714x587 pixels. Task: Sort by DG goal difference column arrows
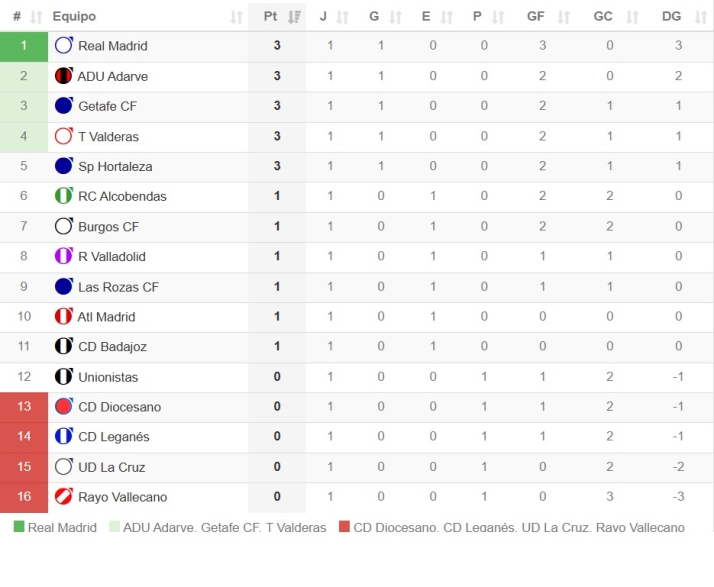click(700, 17)
